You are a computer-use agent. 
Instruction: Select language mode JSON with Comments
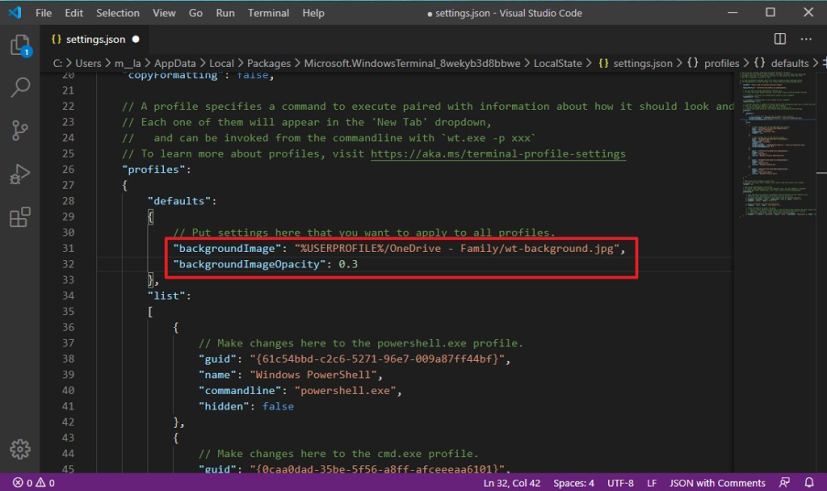point(717,483)
